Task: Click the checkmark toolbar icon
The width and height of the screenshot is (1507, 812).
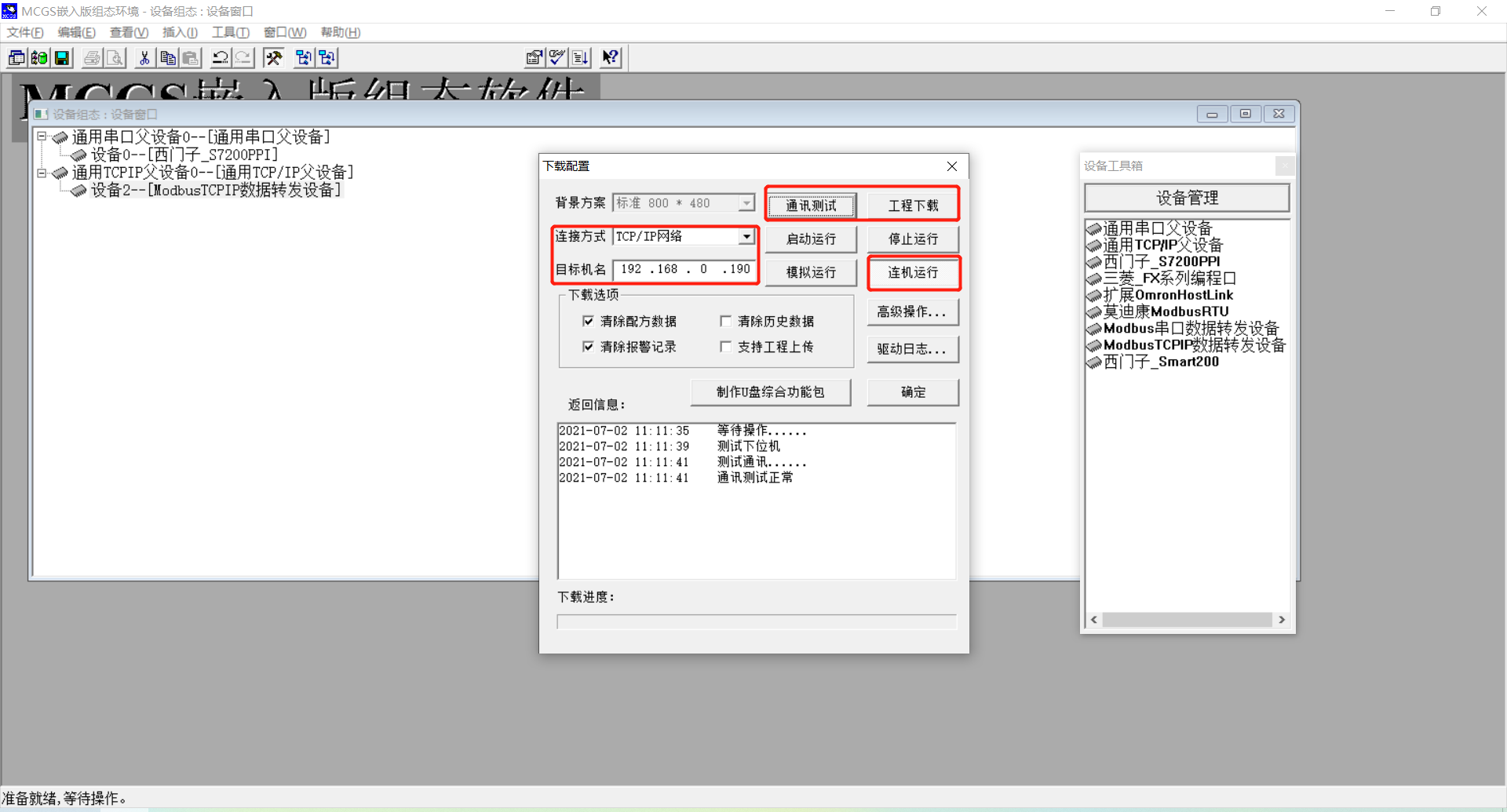Action: 557,58
